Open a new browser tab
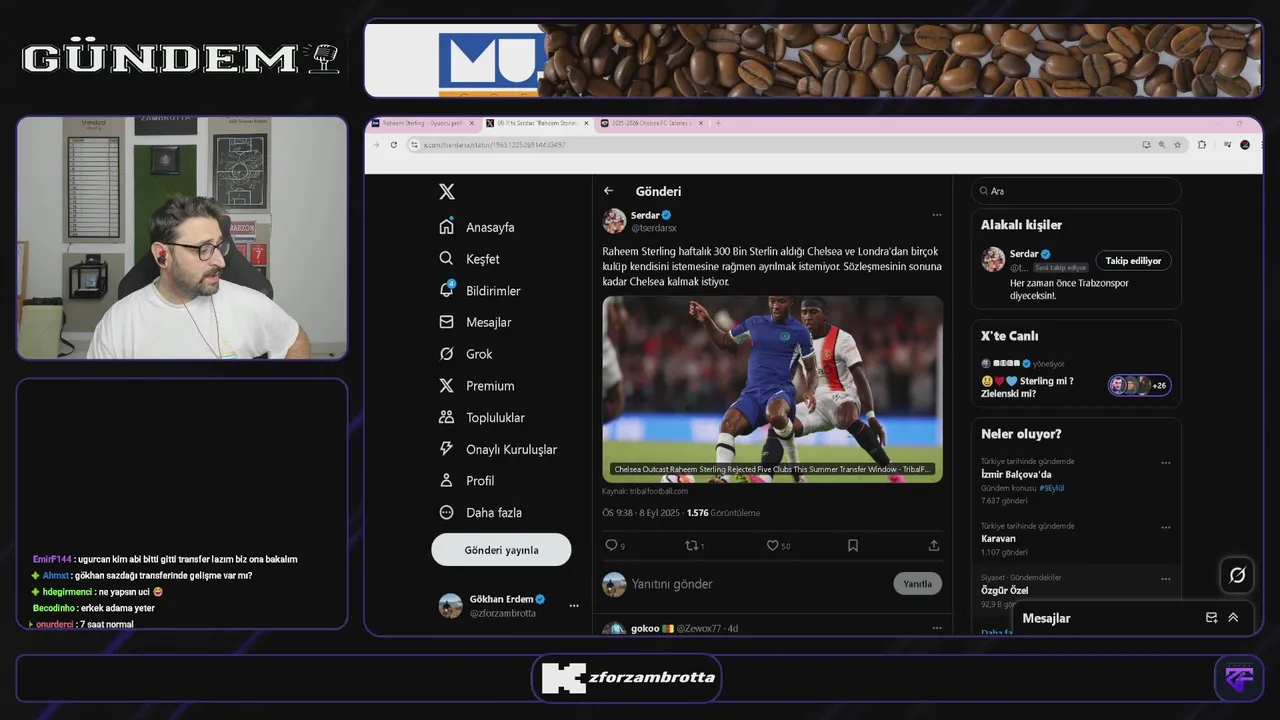Viewport: 1280px width, 720px height. (x=718, y=123)
